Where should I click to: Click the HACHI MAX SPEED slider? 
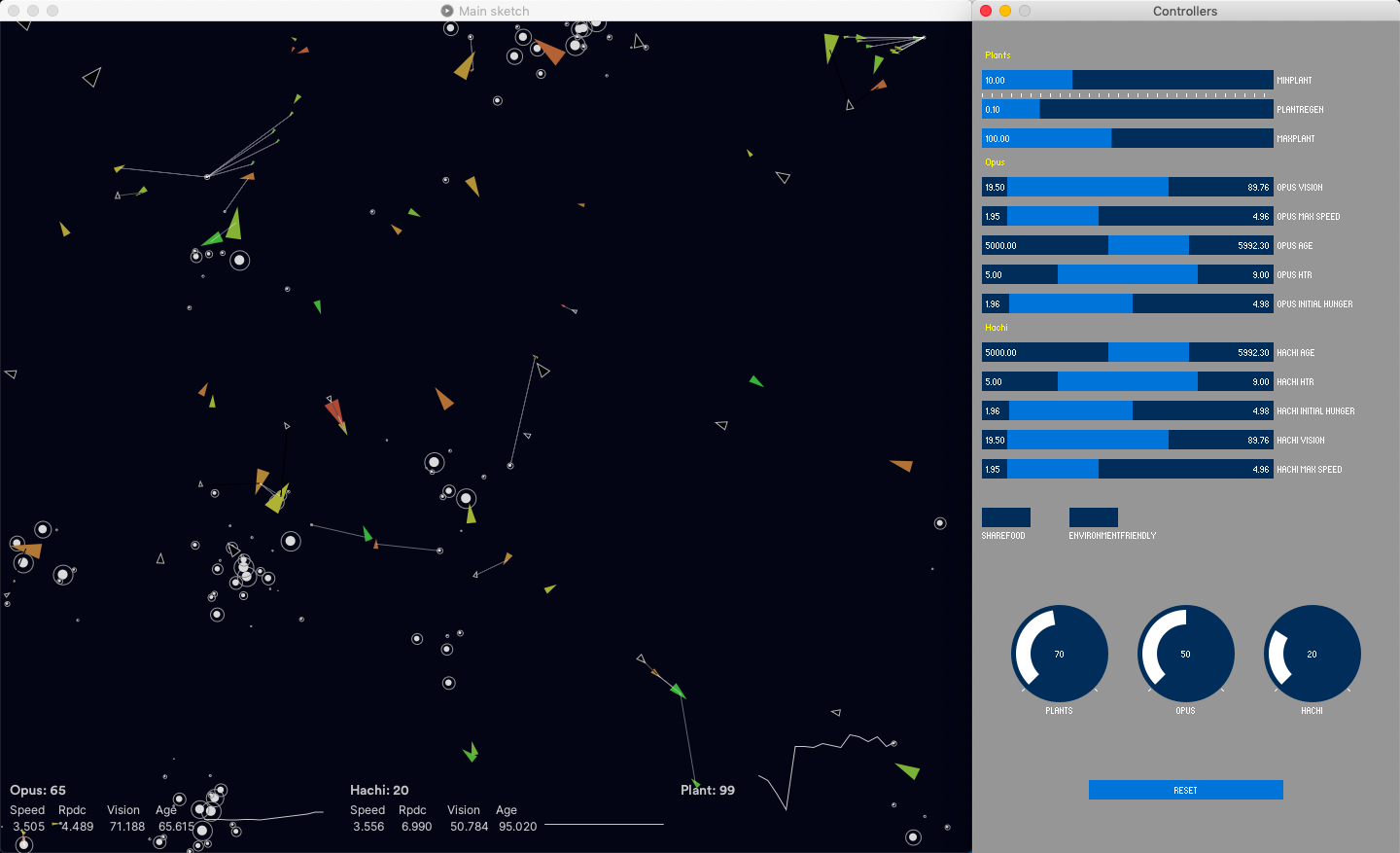coord(1127,469)
